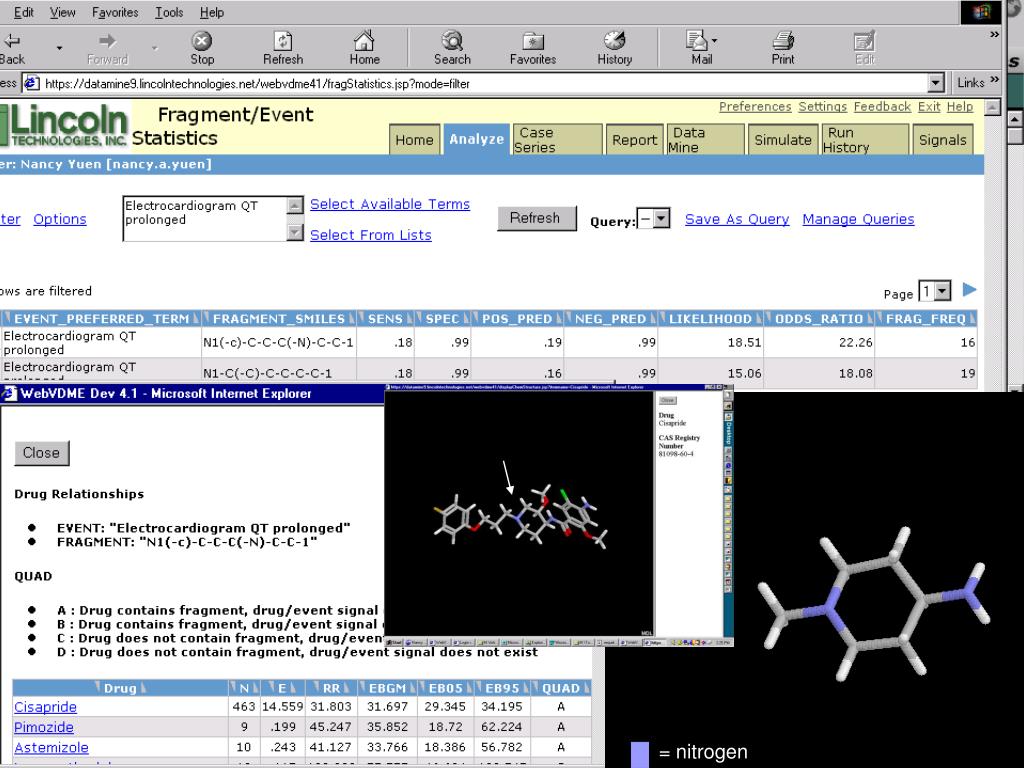Click in the URL address field
Screen dimensions: 1024x768
coord(483,84)
